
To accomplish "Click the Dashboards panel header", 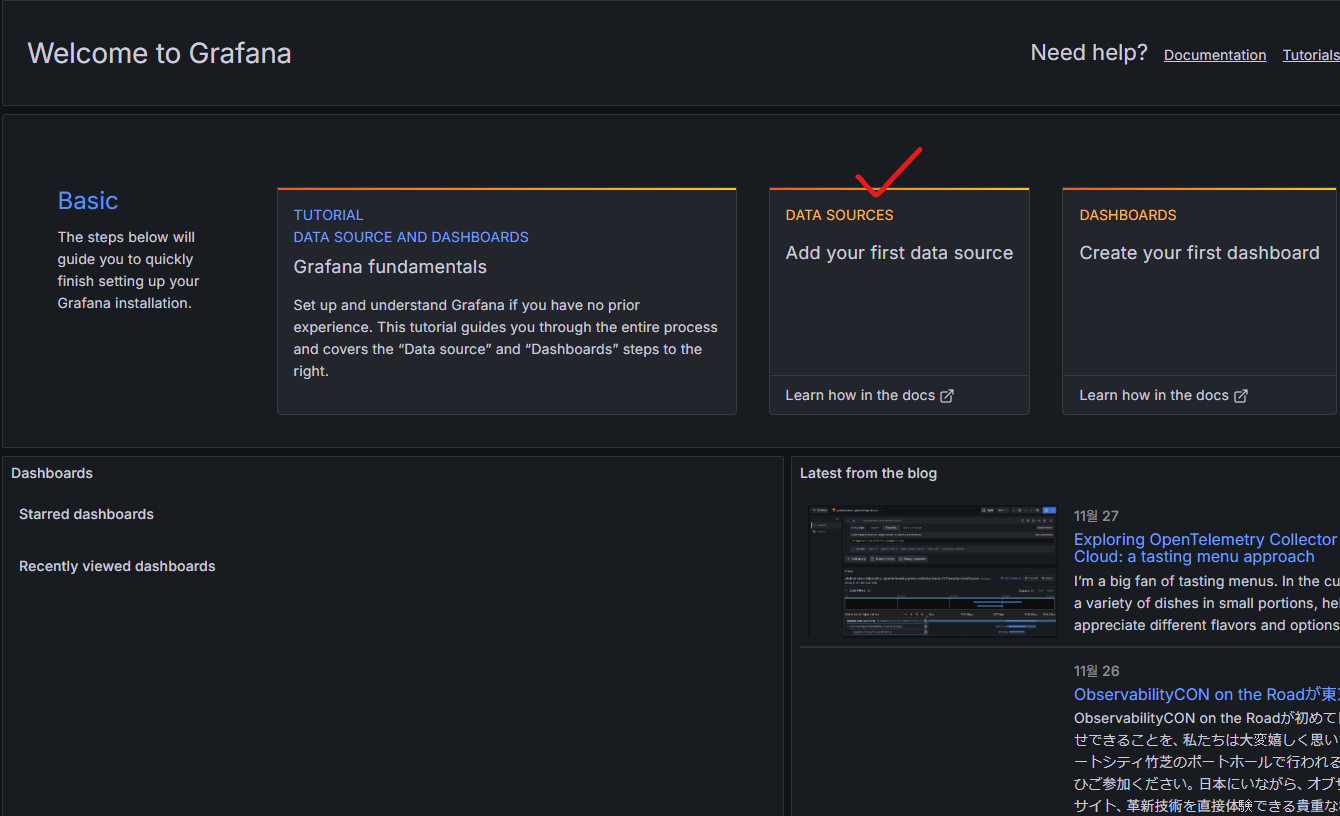I will pyautogui.click(x=52, y=472).
